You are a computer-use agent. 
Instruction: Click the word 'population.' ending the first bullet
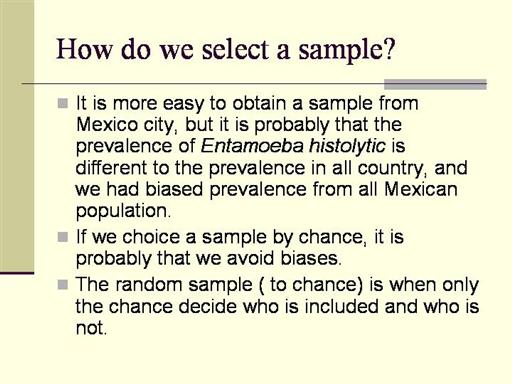123,212
